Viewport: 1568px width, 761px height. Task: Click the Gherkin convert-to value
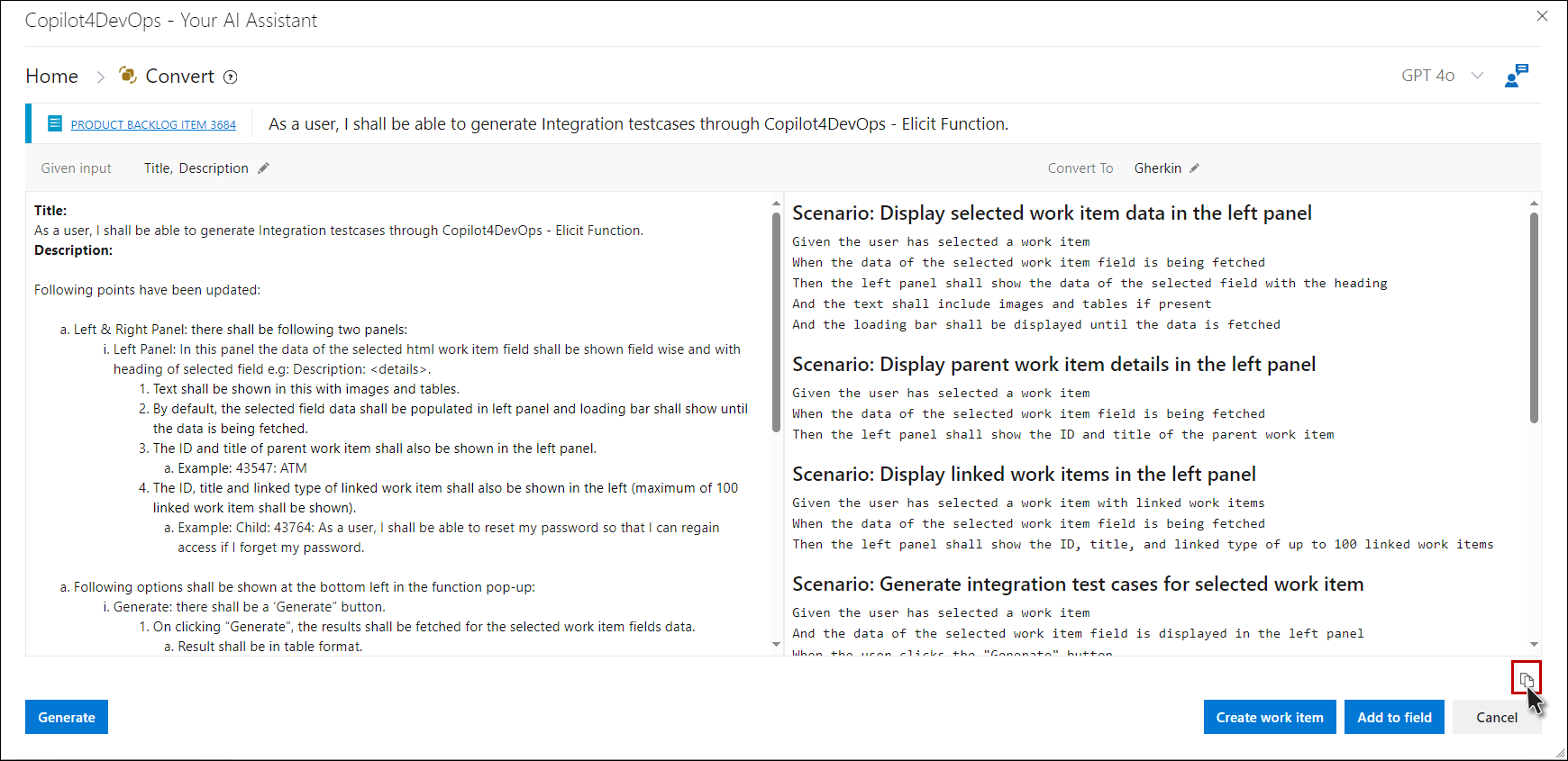1157,168
